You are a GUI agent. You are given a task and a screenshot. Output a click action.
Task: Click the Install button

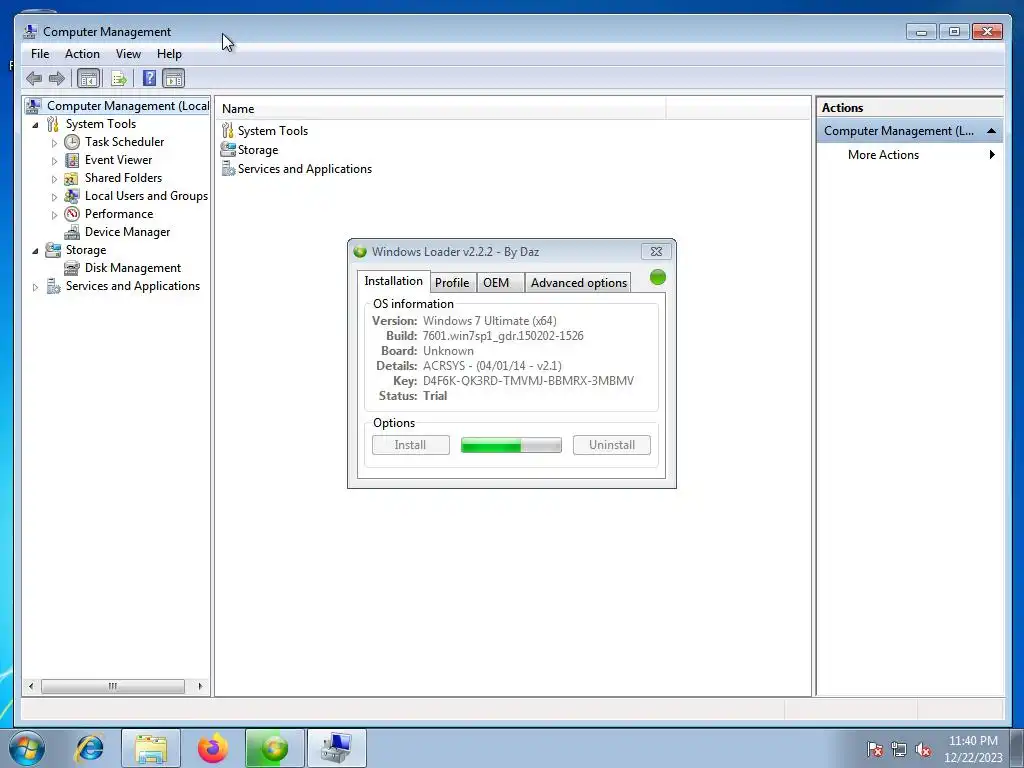tap(411, 445)
